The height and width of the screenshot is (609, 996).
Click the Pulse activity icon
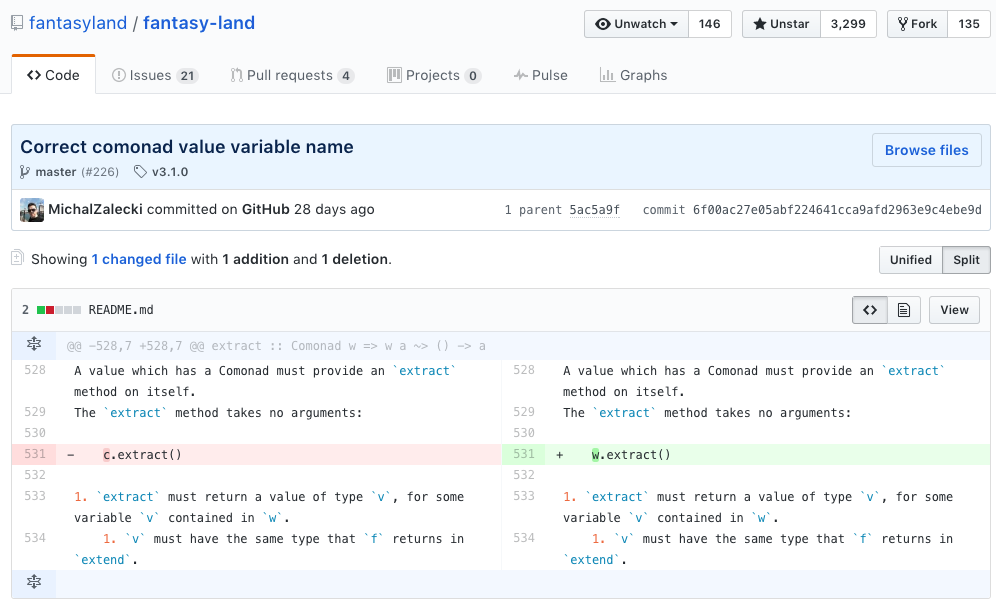click(x=520, y=76)
